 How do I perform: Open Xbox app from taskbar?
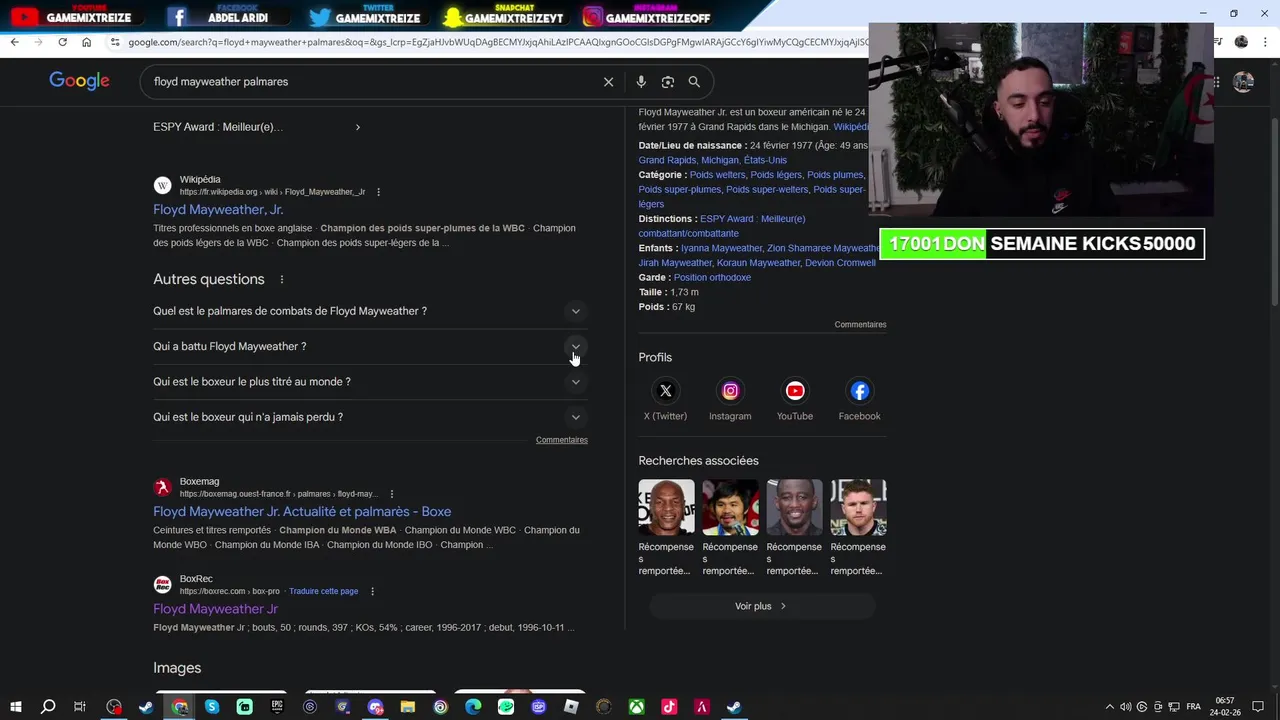[636, 707]
